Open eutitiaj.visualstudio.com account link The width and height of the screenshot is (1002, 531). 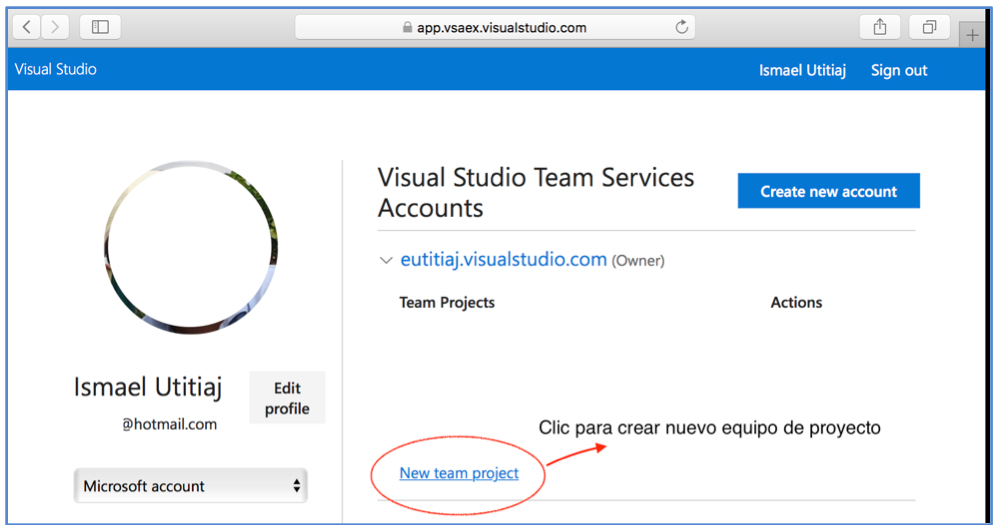pos(504,259)
